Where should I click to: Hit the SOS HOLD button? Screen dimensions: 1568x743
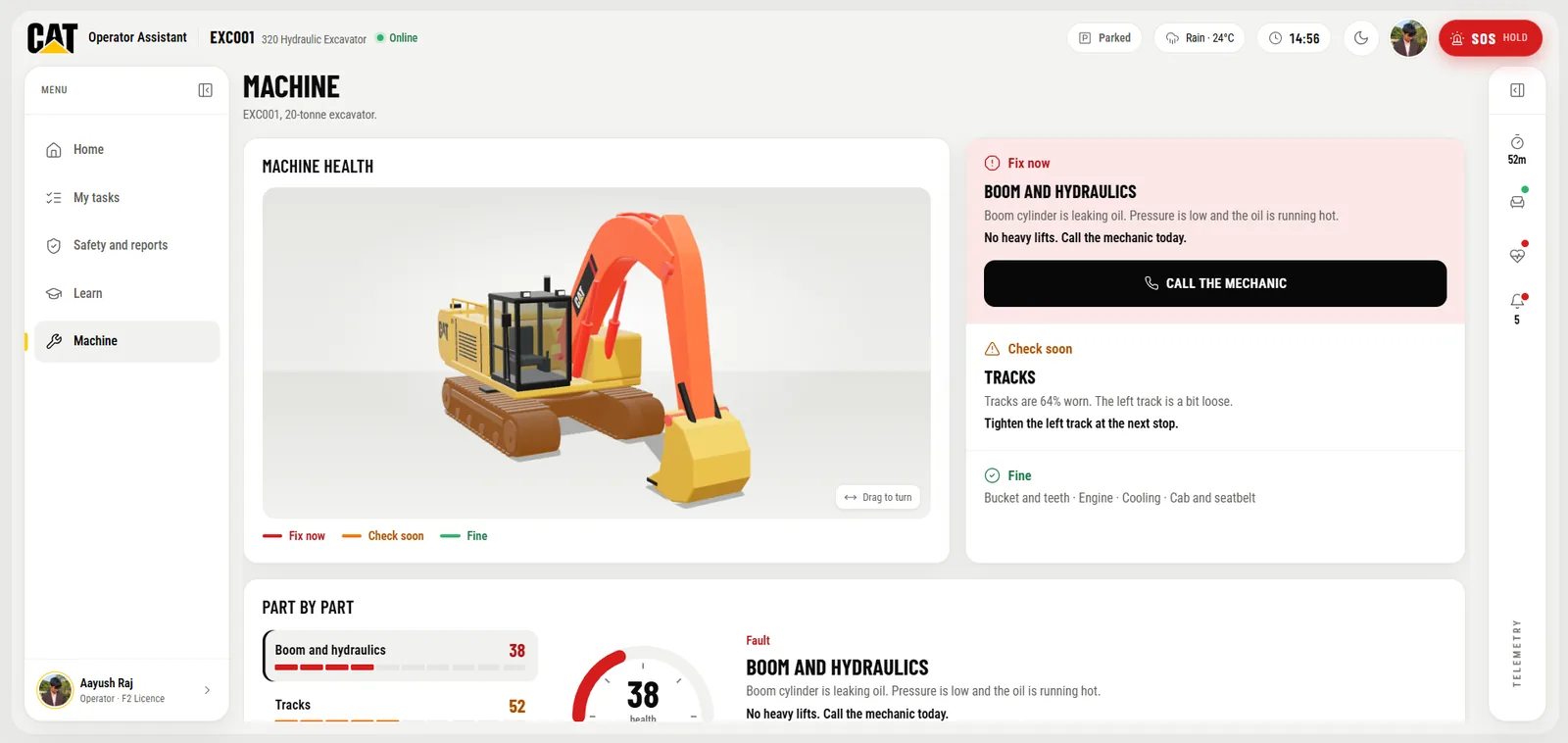(x=1491, y=38)
